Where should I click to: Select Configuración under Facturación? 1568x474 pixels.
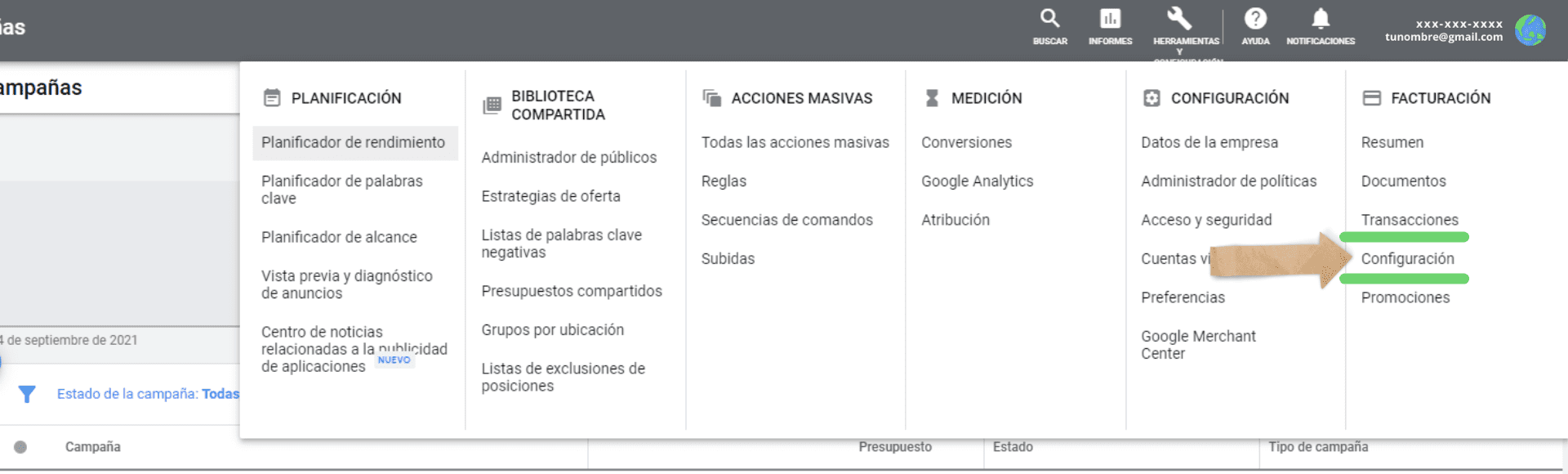1407,259
